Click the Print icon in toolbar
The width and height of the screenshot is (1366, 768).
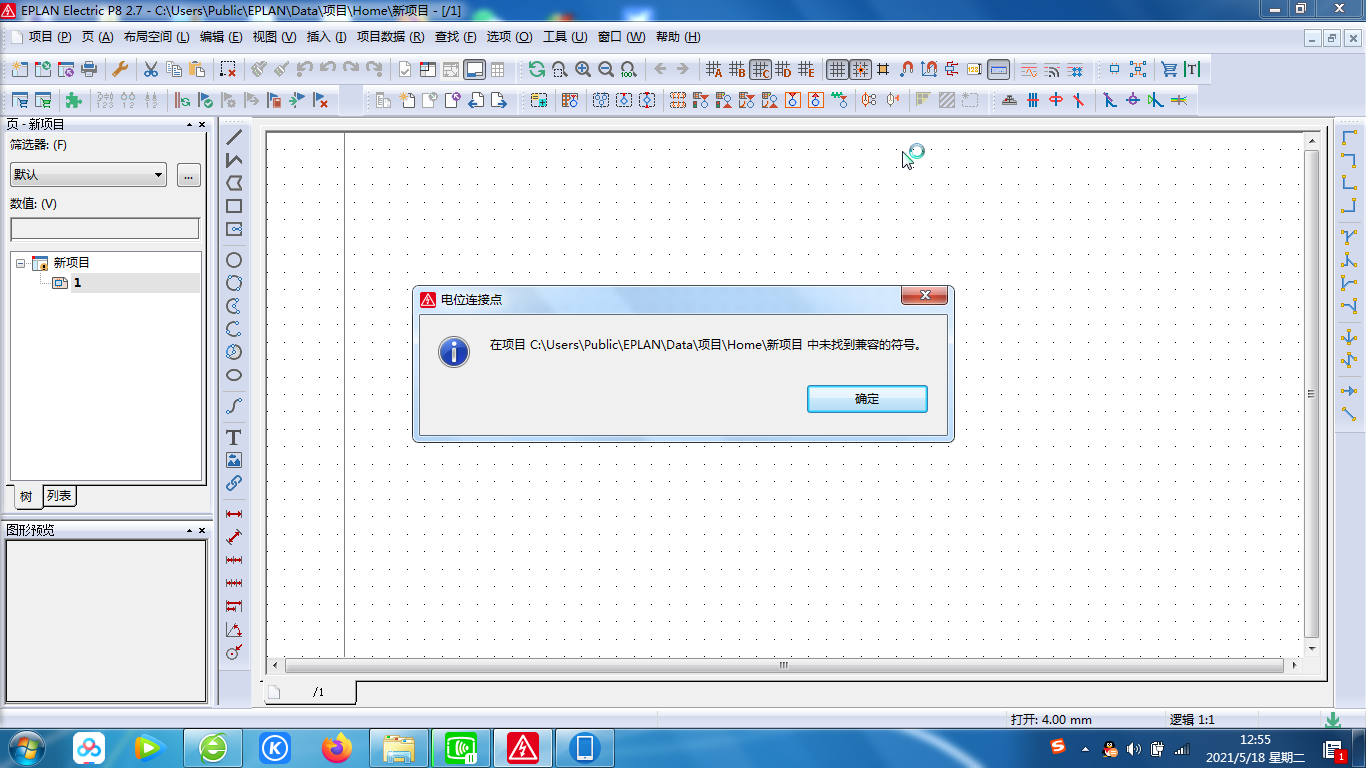pos(89,69)
